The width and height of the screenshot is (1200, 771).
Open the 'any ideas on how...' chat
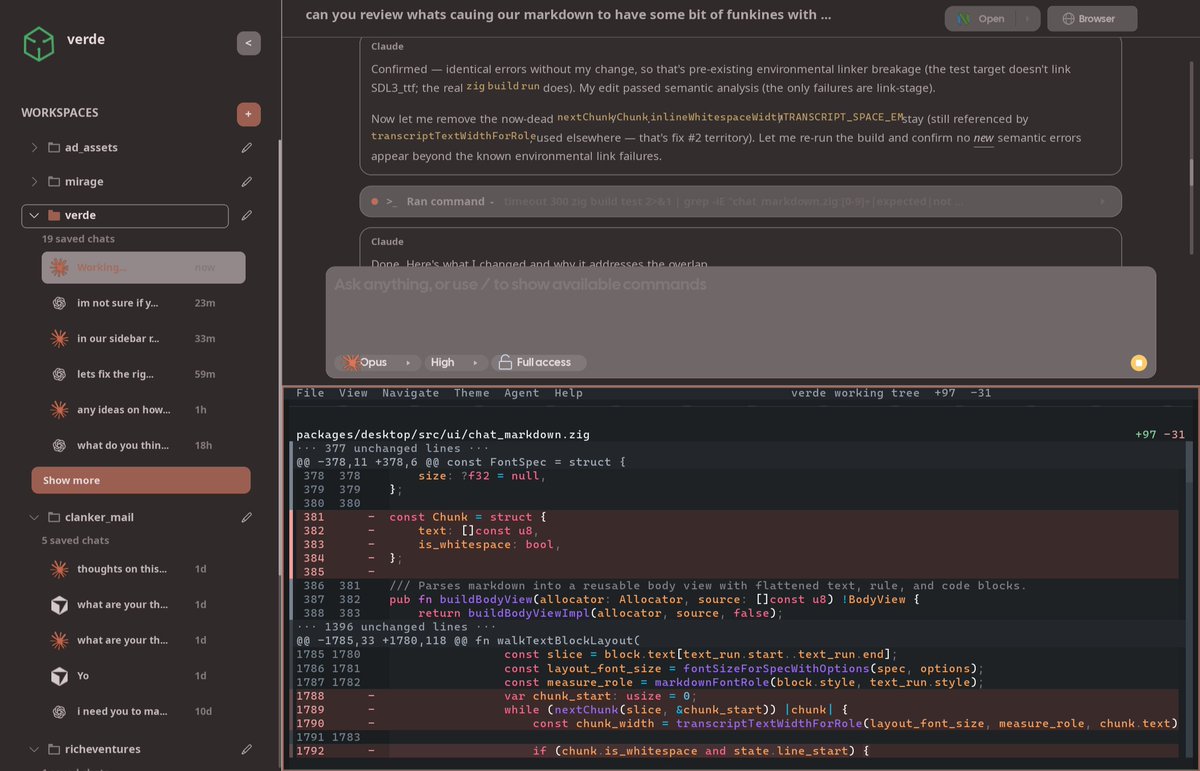coord(143,409)
